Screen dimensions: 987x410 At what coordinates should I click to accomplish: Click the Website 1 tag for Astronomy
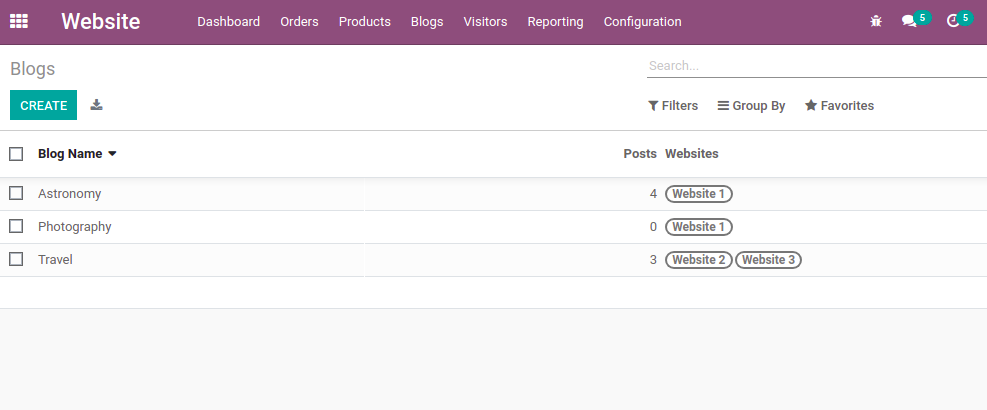click(699, 194)
